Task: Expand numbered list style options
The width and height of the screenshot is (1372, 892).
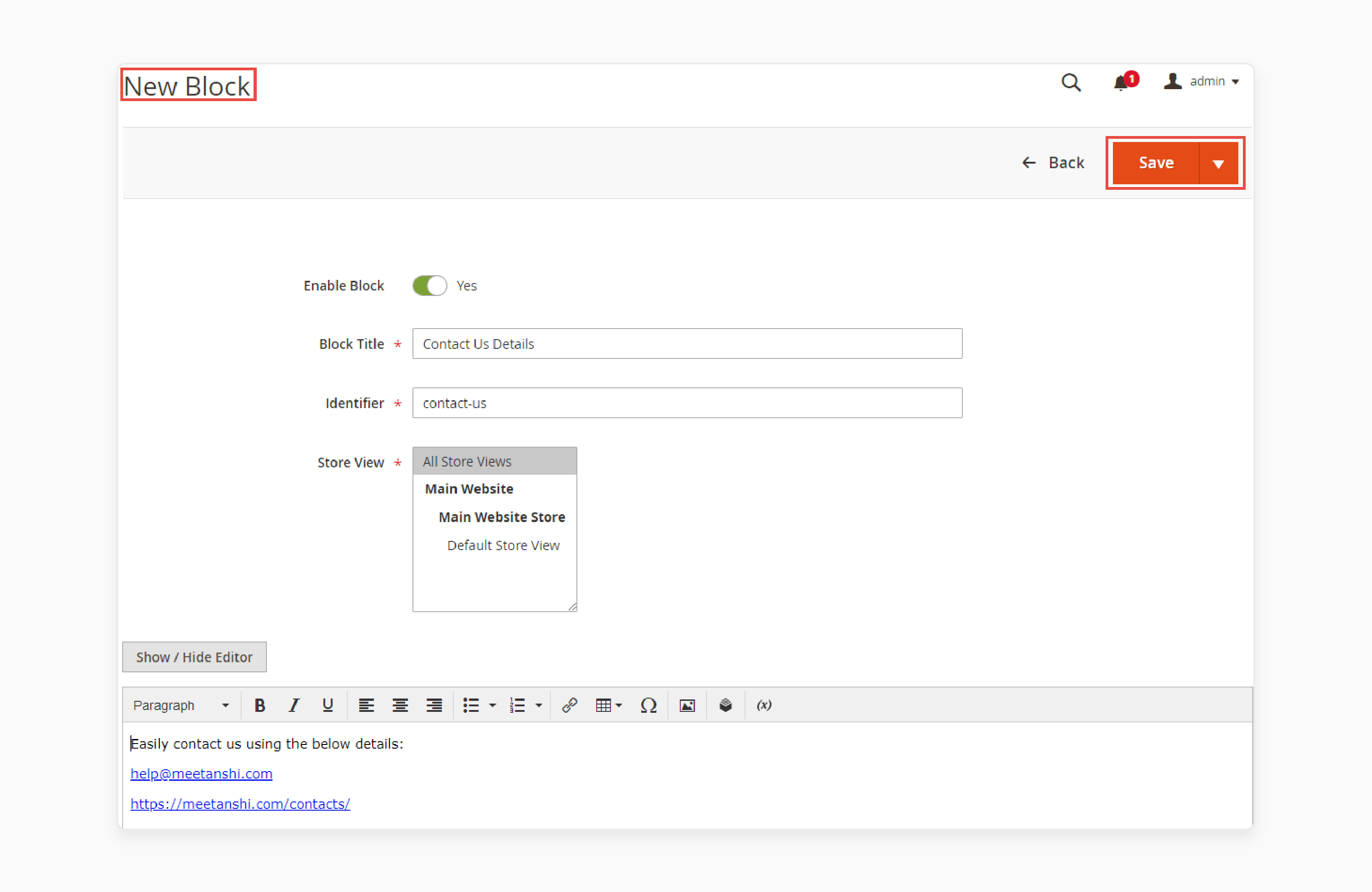Action: point(538,705)
